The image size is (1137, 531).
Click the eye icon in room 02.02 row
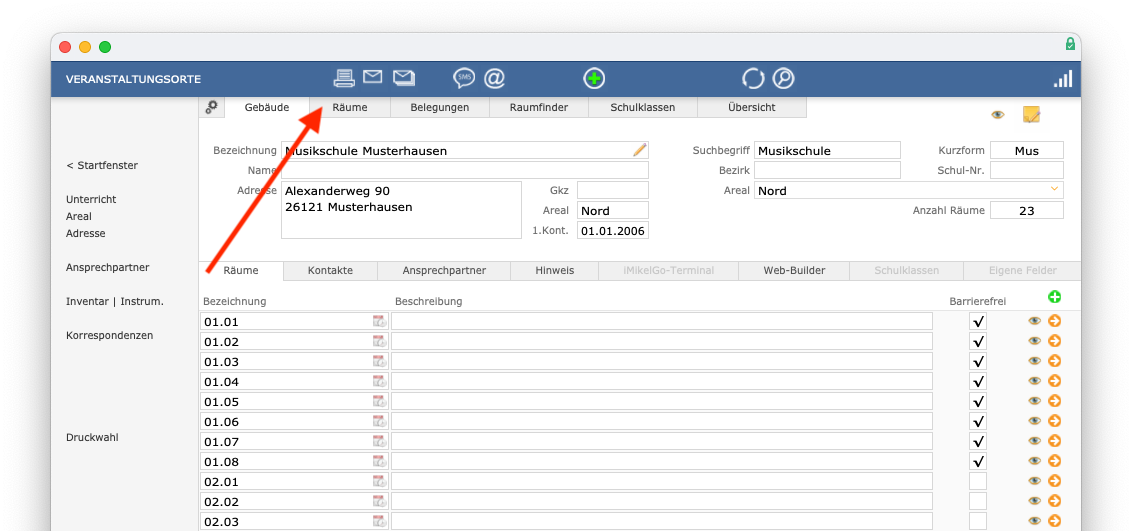1034,501
